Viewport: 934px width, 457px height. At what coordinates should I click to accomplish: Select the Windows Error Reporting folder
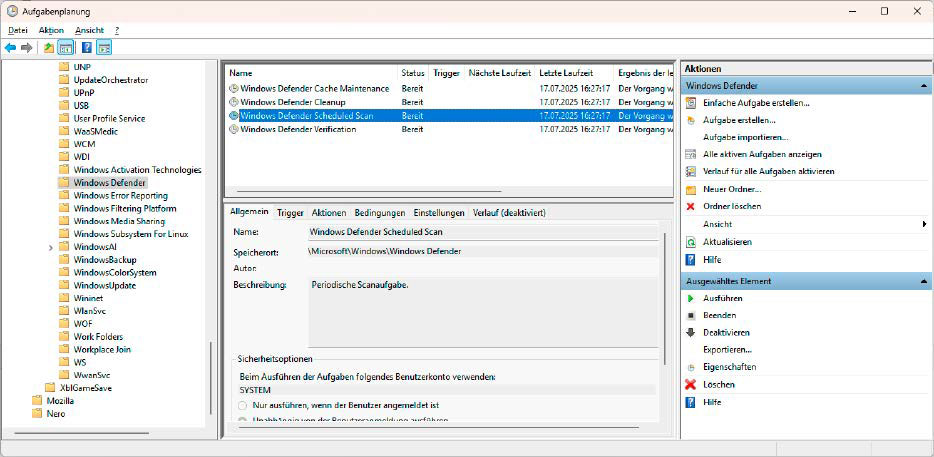[120, 195]
